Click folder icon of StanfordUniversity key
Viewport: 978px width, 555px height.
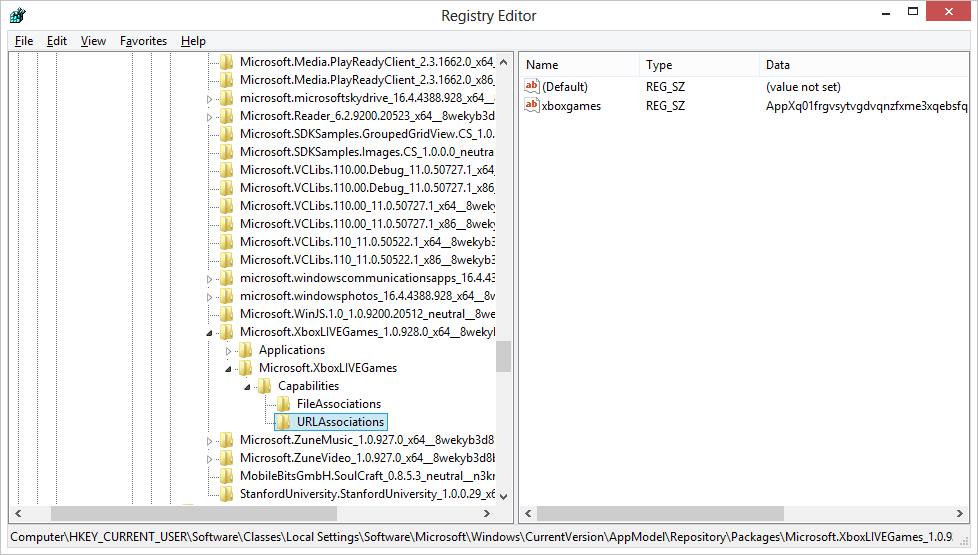(227, 495)
